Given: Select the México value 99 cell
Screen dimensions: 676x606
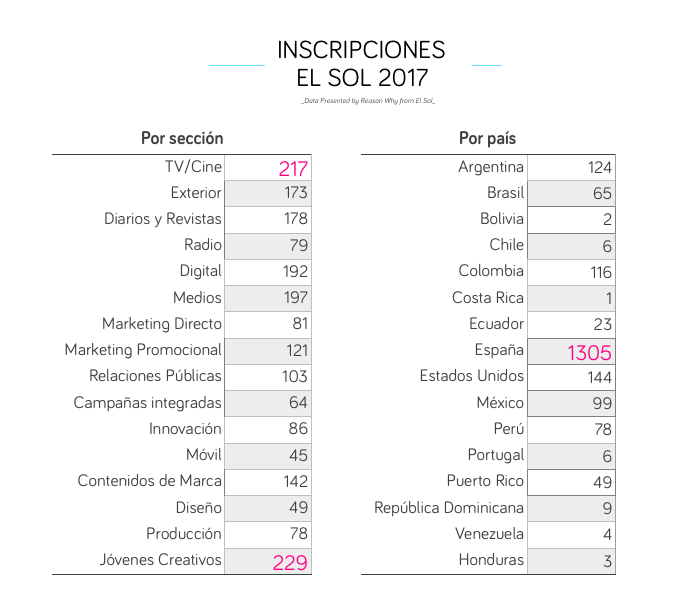Looking at the screenshot, I should point(571,403).
